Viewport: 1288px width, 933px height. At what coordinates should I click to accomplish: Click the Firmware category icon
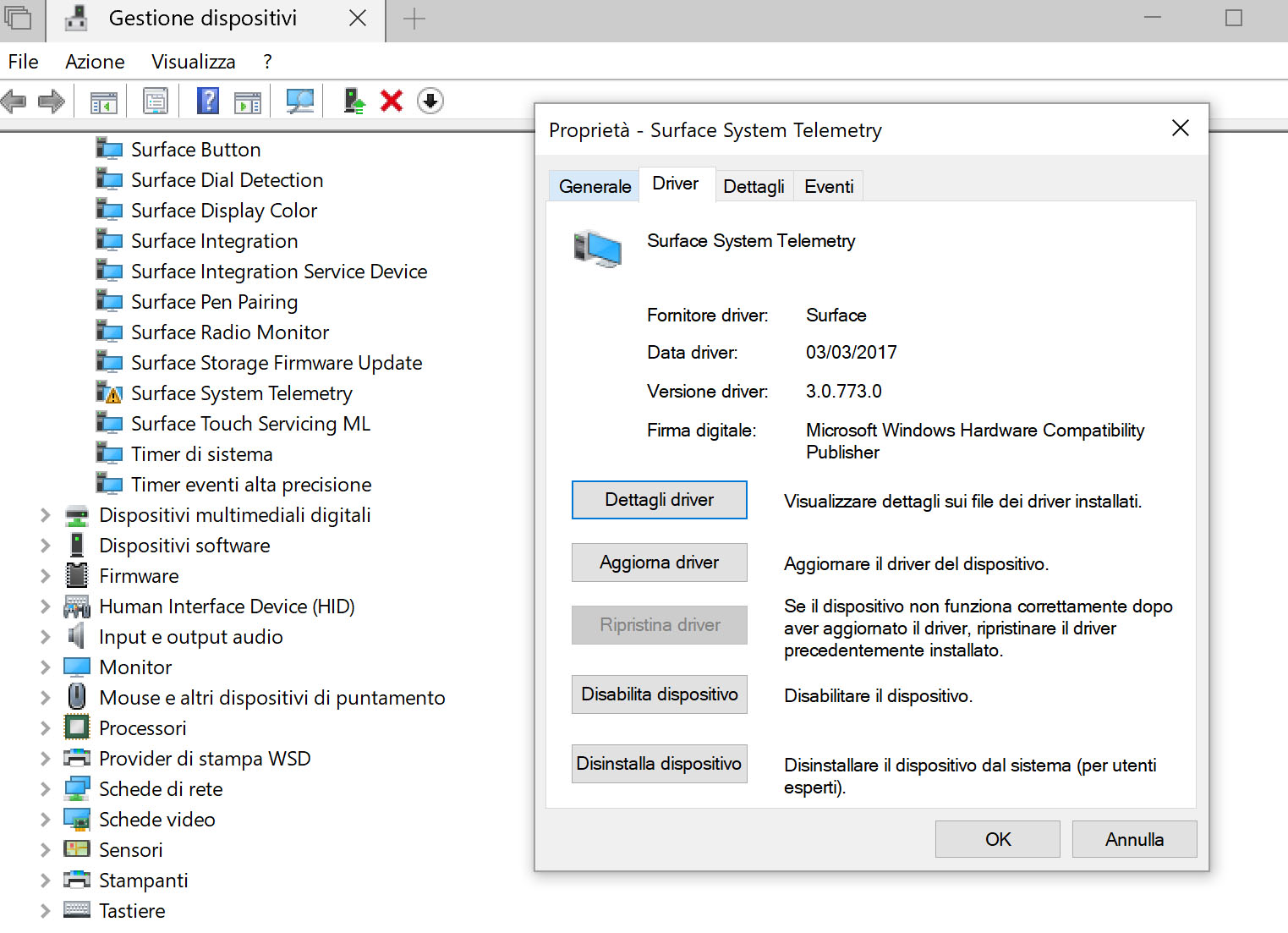point(77,575)
